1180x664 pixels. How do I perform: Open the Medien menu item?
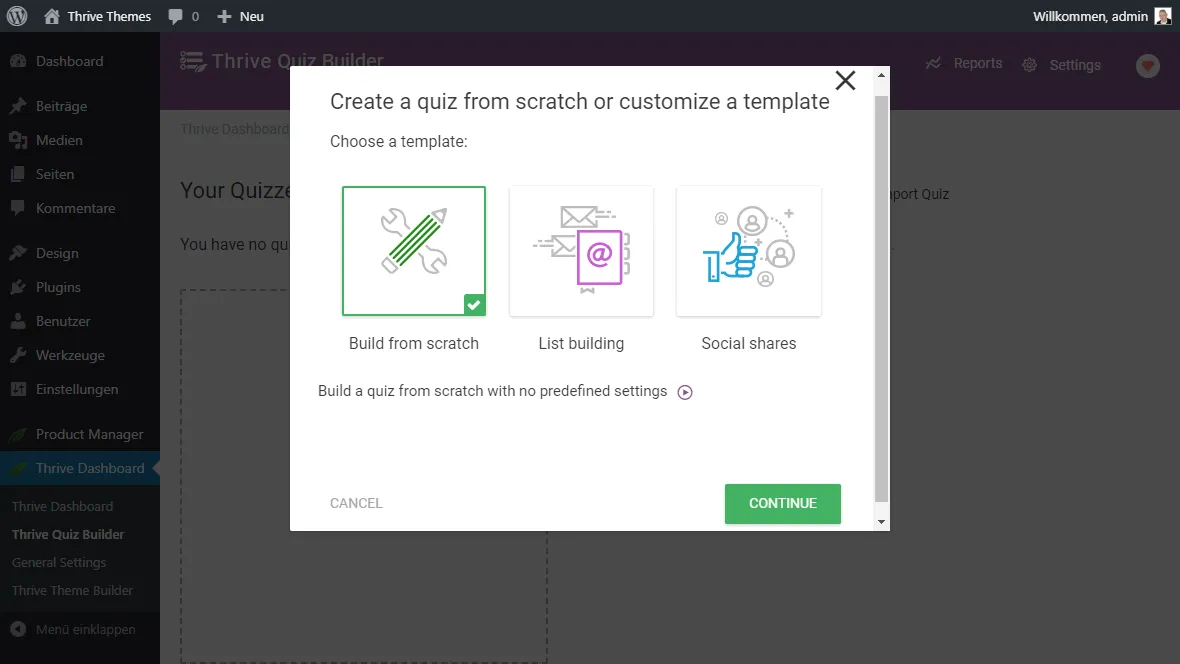click(80, 140)
